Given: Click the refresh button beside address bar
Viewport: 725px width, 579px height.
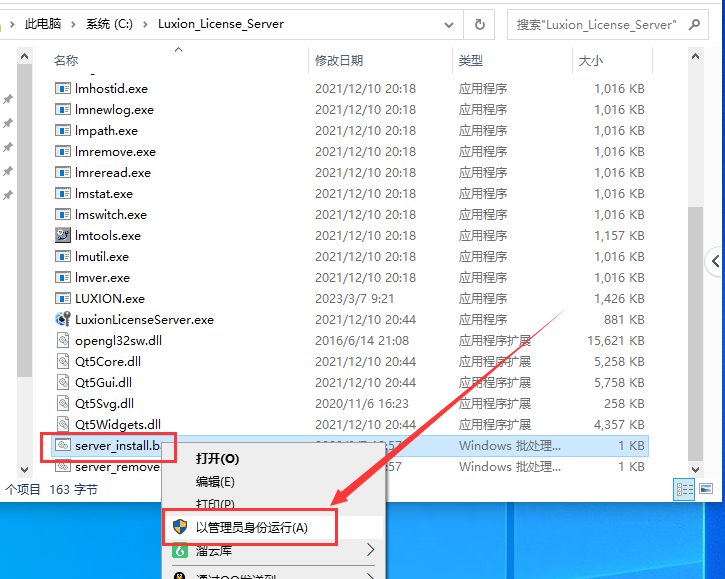Looking at the screenshot, I should 480,25.
